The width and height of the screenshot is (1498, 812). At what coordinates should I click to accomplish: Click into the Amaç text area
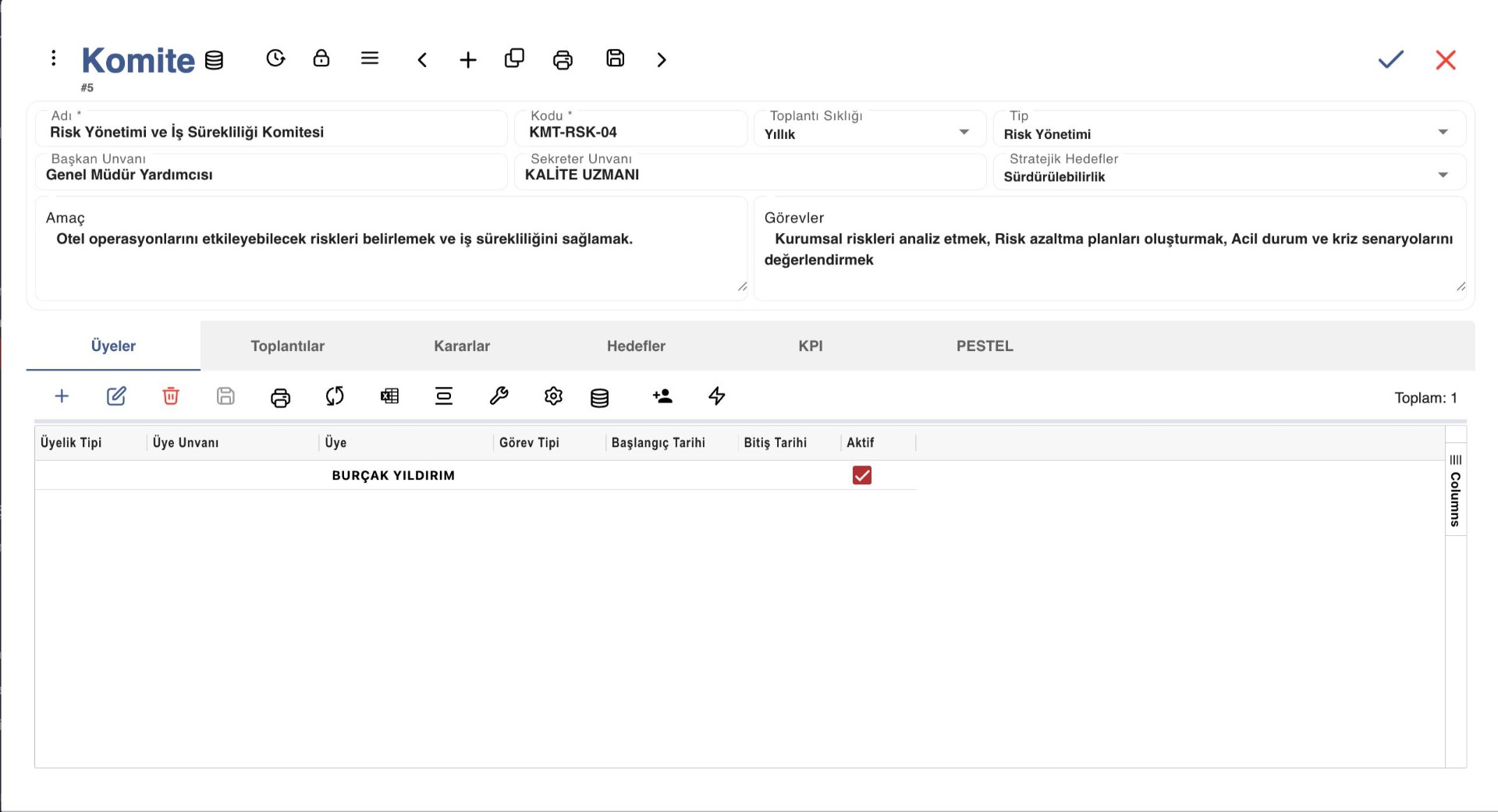[x=391, y=249]
